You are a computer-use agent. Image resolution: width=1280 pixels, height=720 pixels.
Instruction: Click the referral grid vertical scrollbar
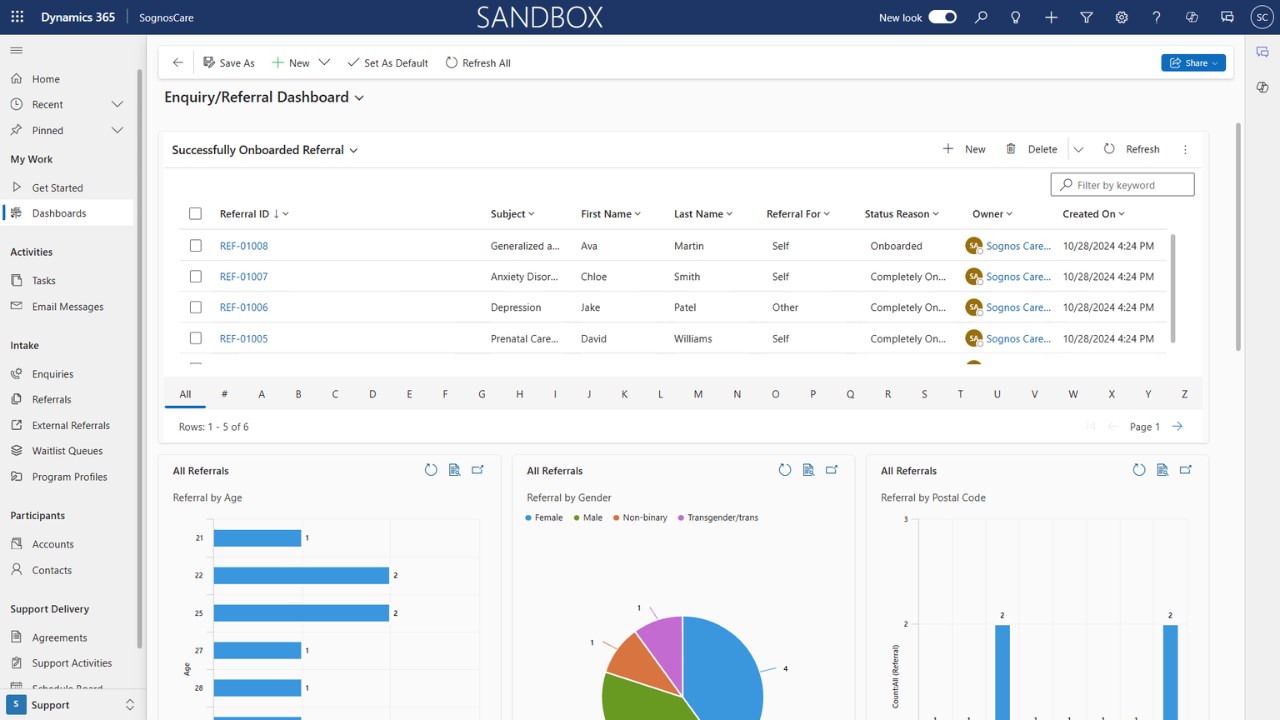[1173, 288]
